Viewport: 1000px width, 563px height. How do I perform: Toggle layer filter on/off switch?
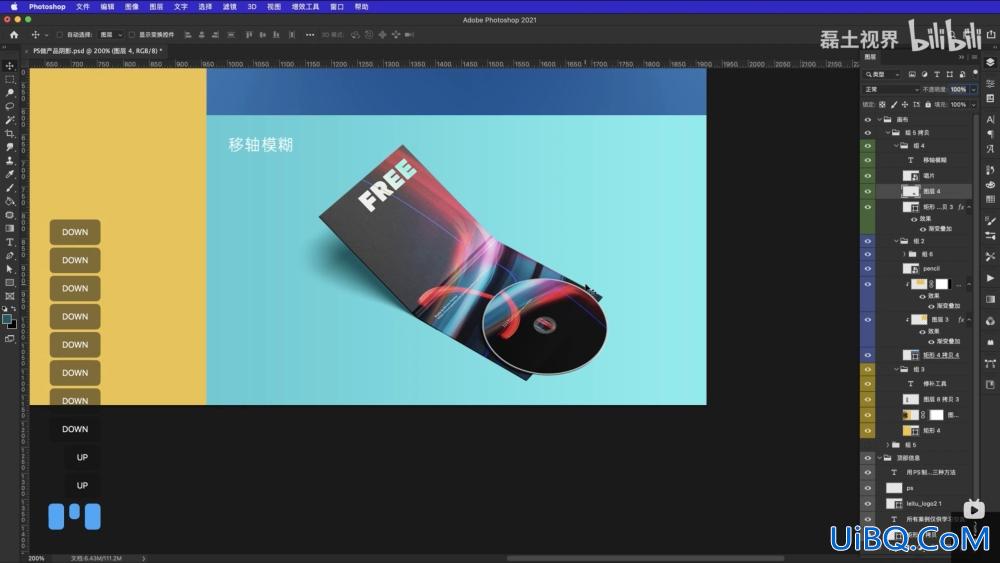pyautogui.click(x=976, y=74)
